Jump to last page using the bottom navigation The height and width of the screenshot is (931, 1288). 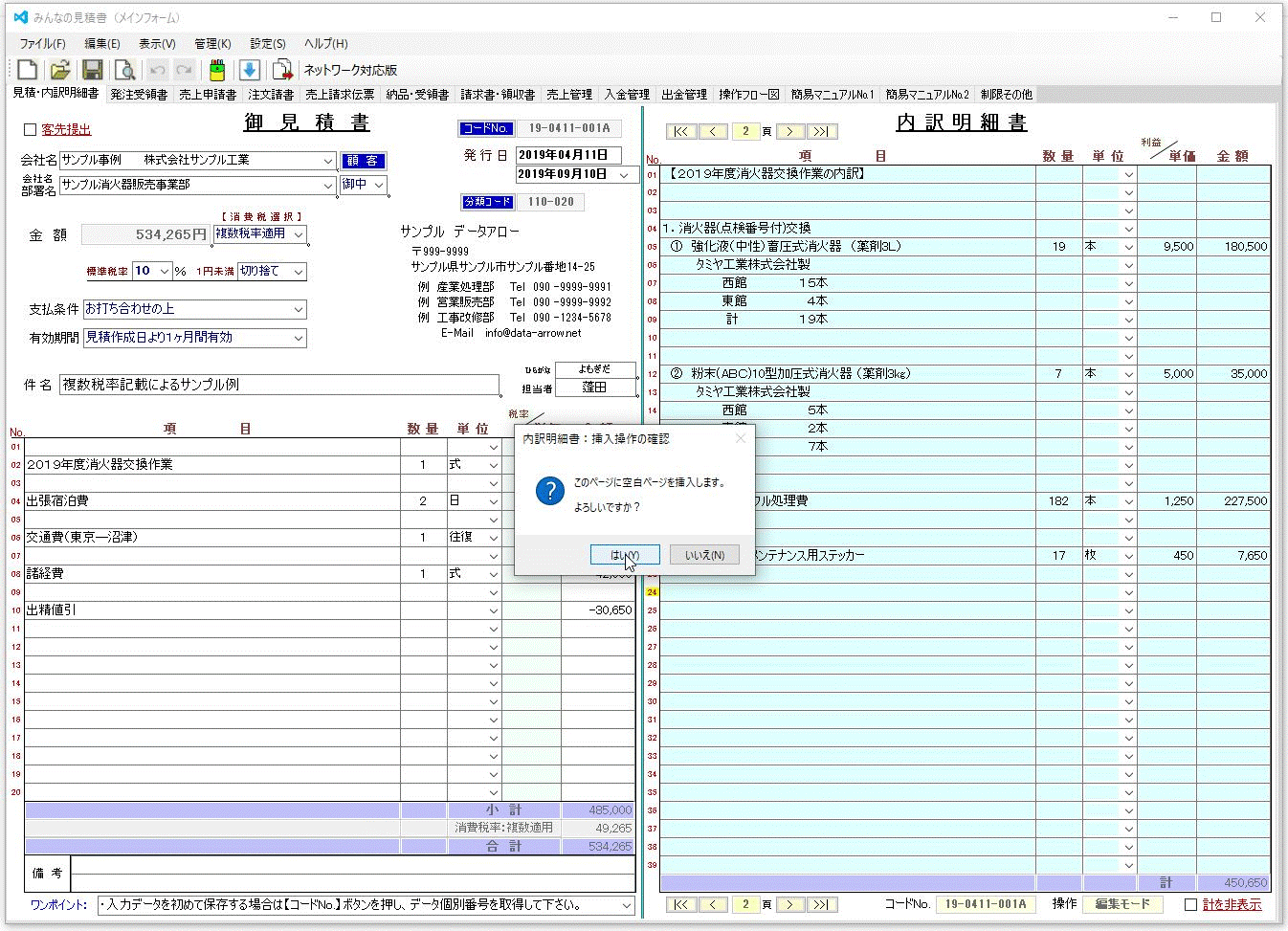822,904
